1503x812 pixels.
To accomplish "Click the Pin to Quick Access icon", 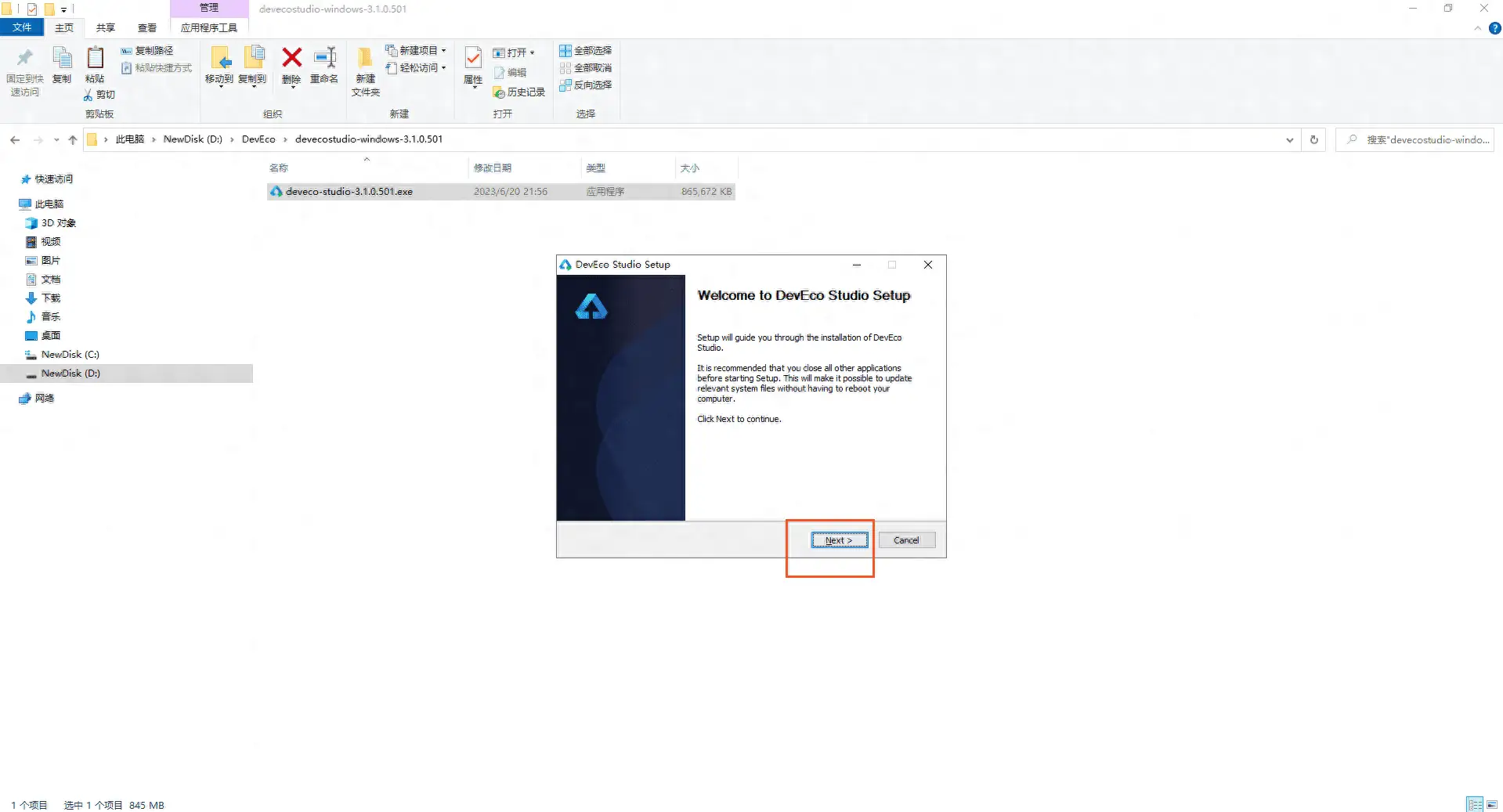I will [24, 59].
